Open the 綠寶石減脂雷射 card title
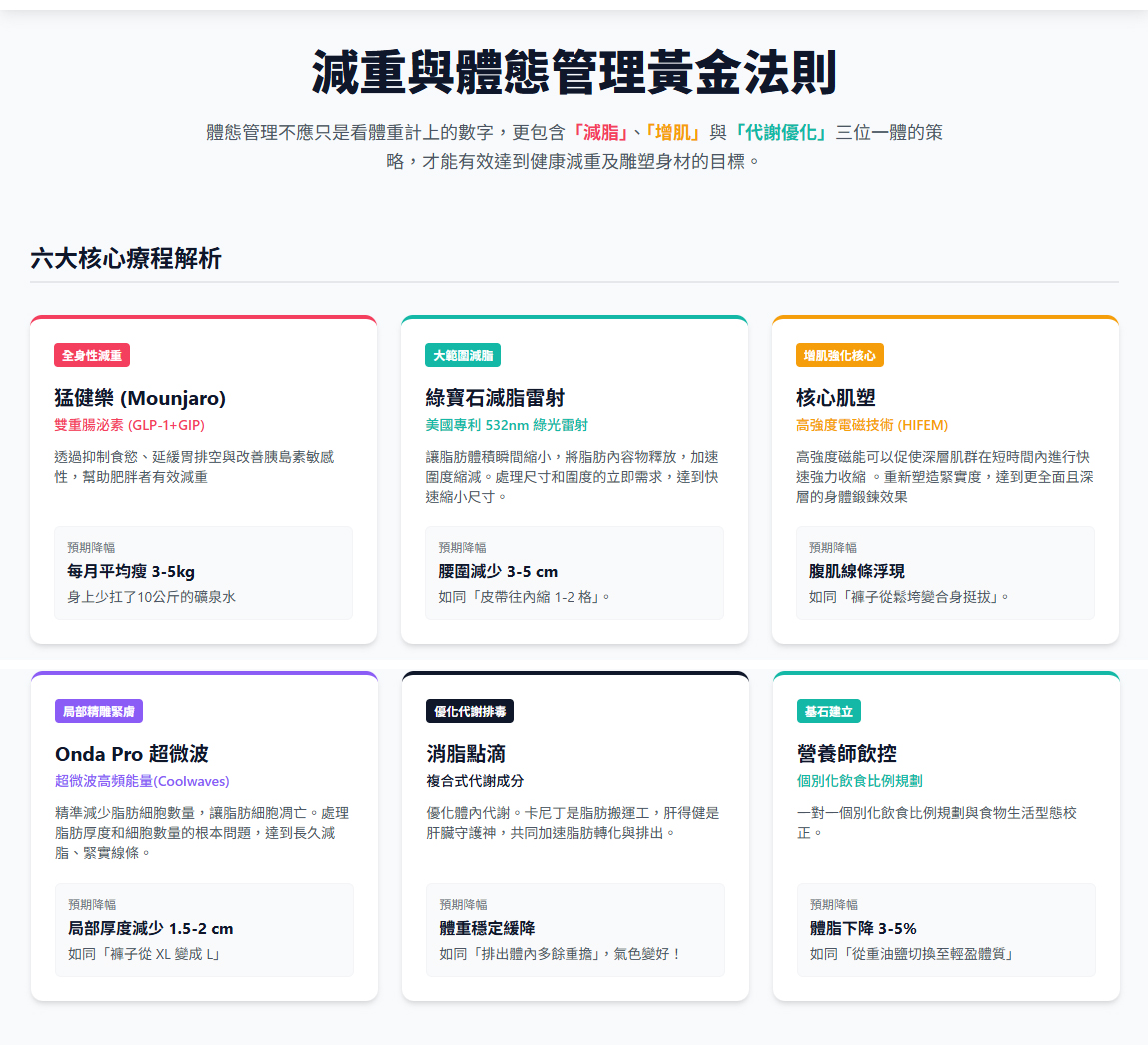Viewport: 1148px width, 1045px height. 495,398
